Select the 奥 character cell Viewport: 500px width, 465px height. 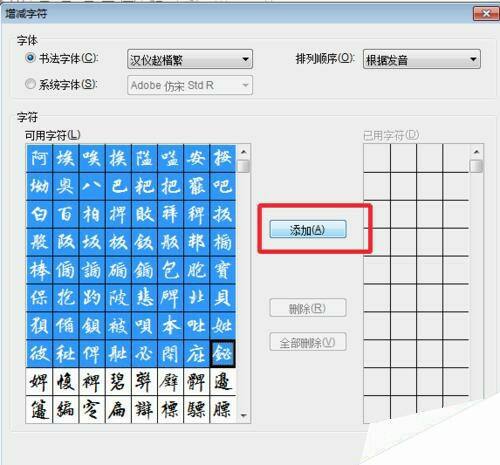(65, 186)
